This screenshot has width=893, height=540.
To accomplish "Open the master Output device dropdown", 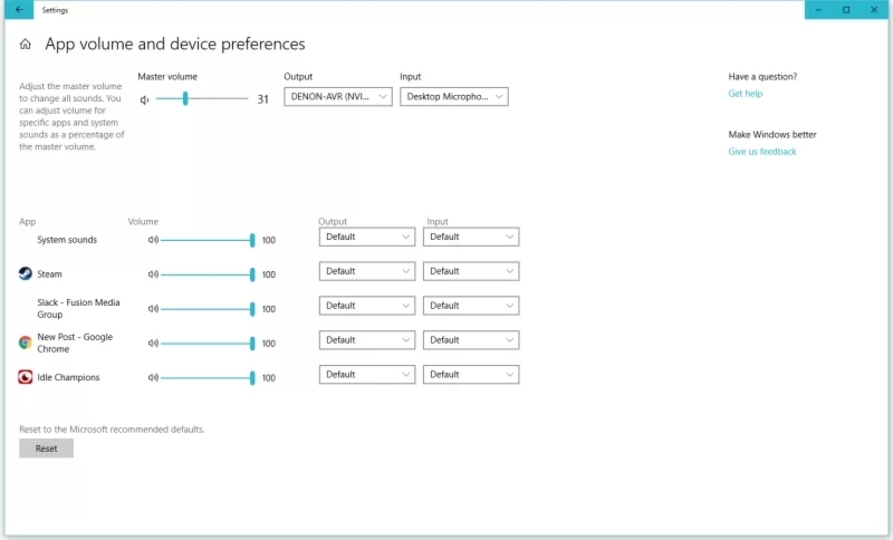I will 338,97.
